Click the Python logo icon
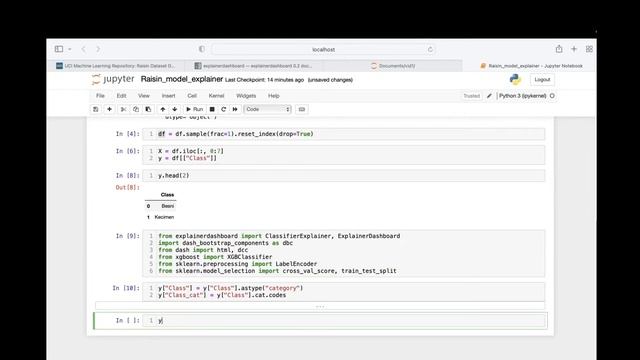Image resolution: width=640 pixels, height=360 pixels. coord(515,80)
